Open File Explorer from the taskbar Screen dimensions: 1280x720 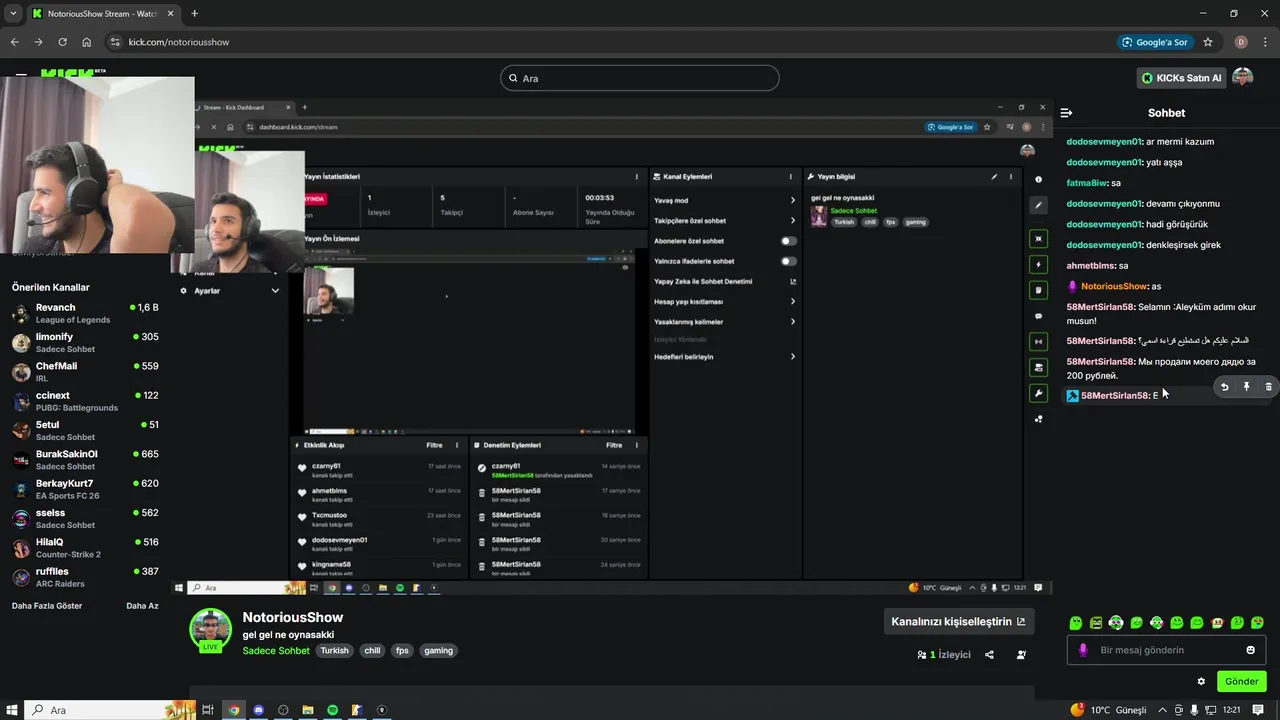(308, 710)
